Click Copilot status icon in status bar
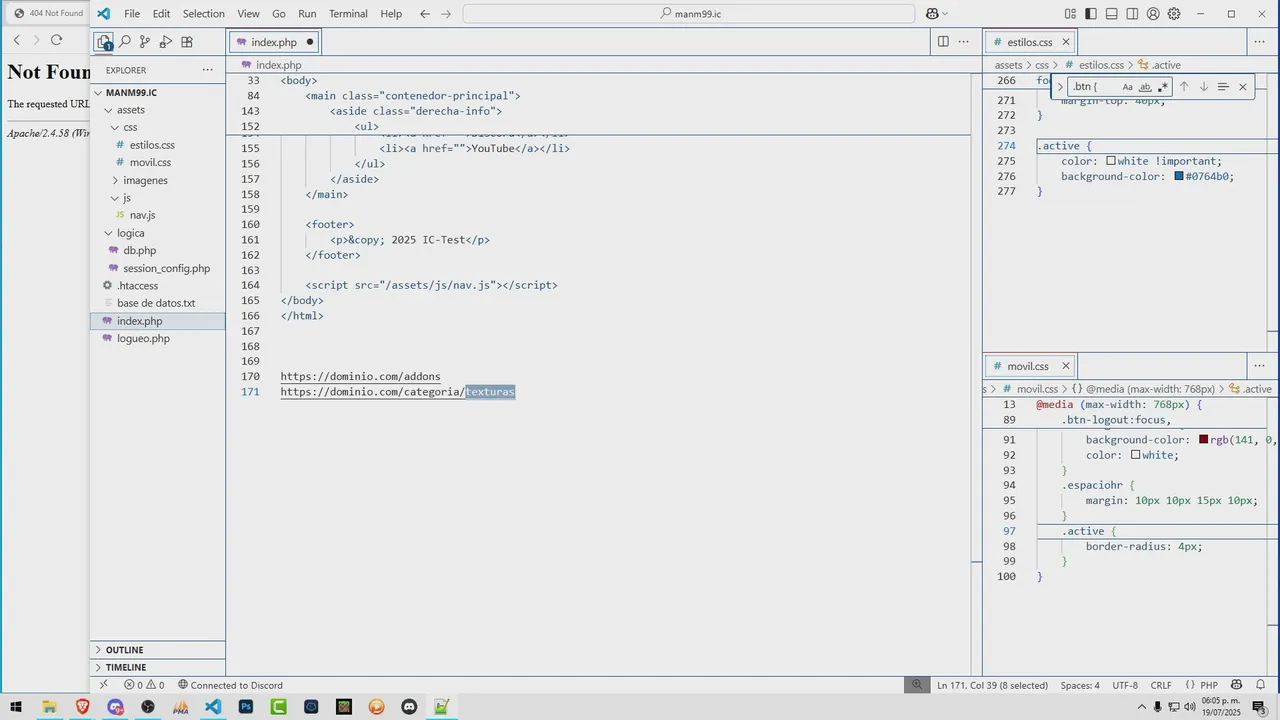The height and width of the screenshot is (720, 1280). 1237,685
